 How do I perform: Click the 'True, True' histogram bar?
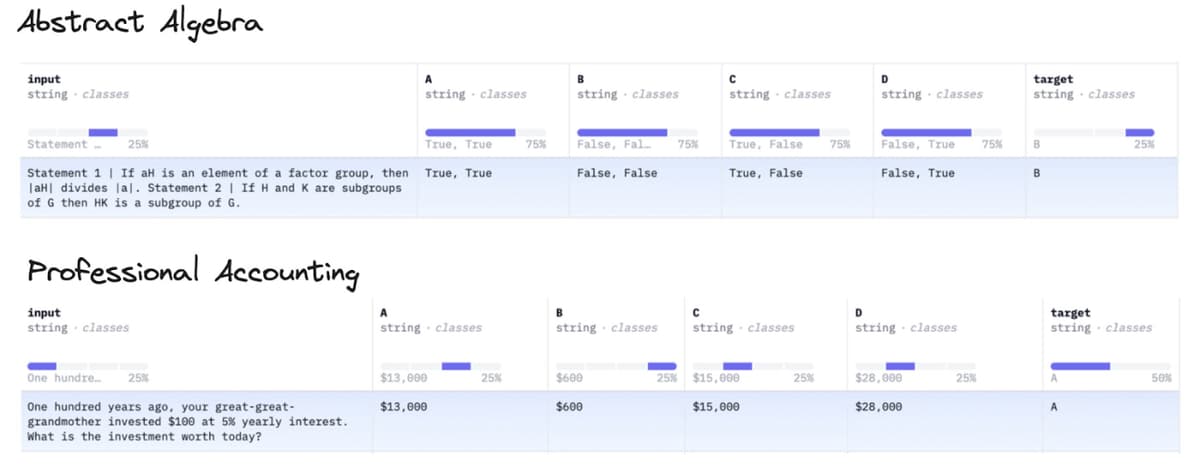point(470,132)
